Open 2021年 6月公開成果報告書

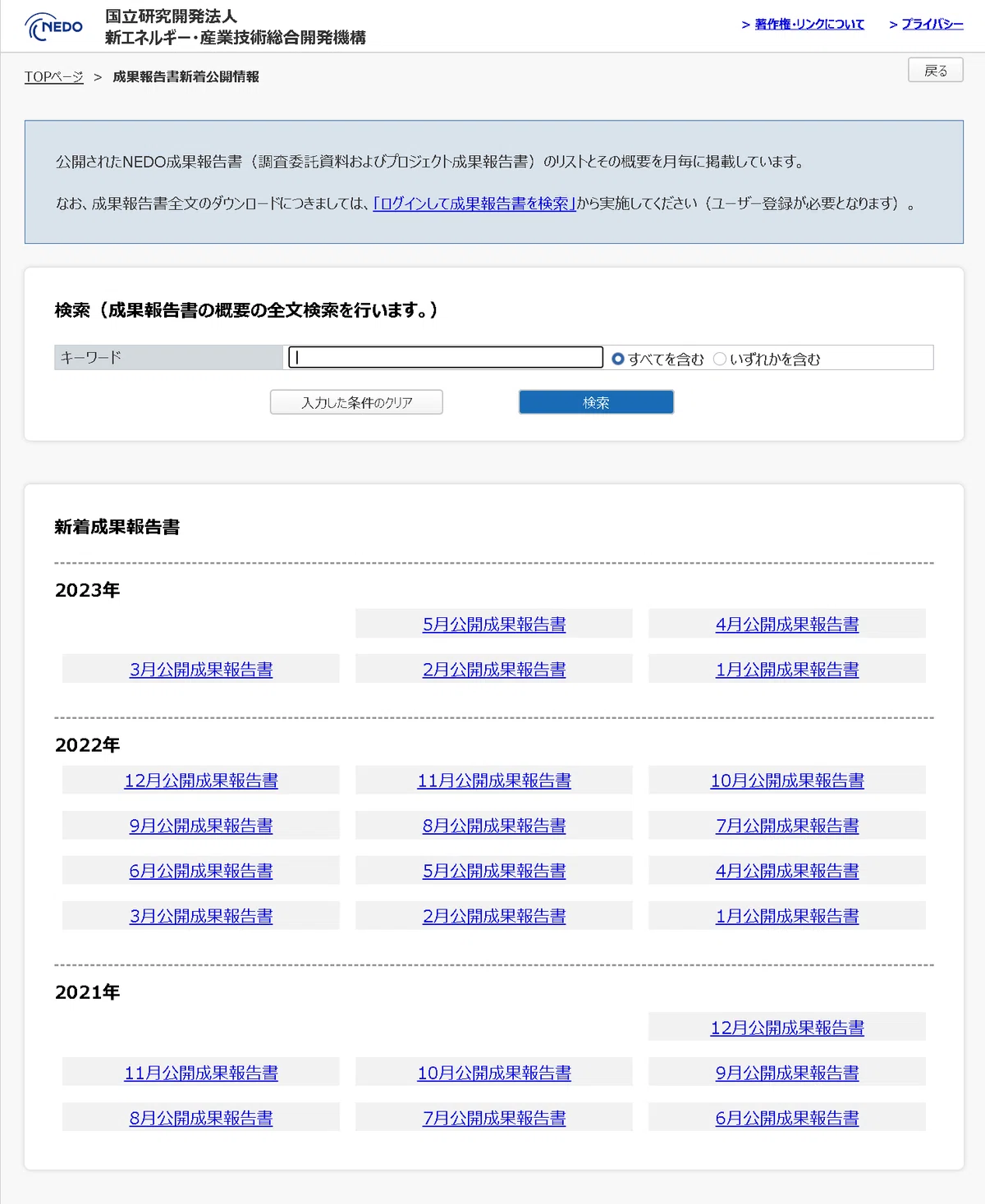tap(787, 1118)
